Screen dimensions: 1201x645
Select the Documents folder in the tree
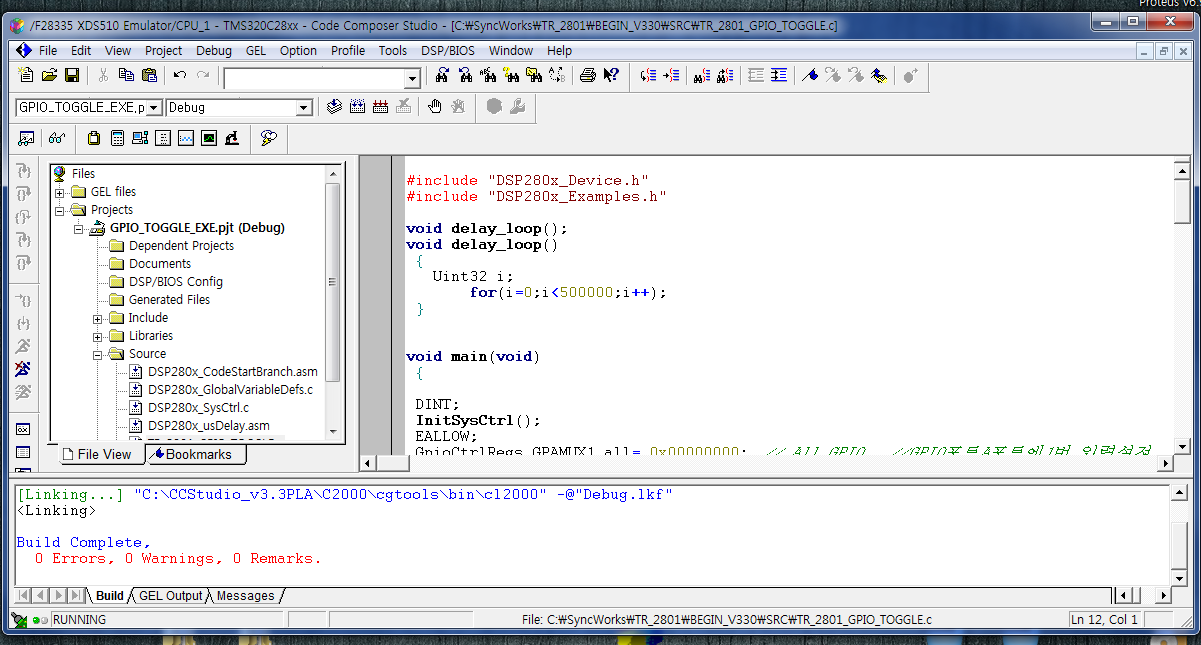tap(160, 264)
